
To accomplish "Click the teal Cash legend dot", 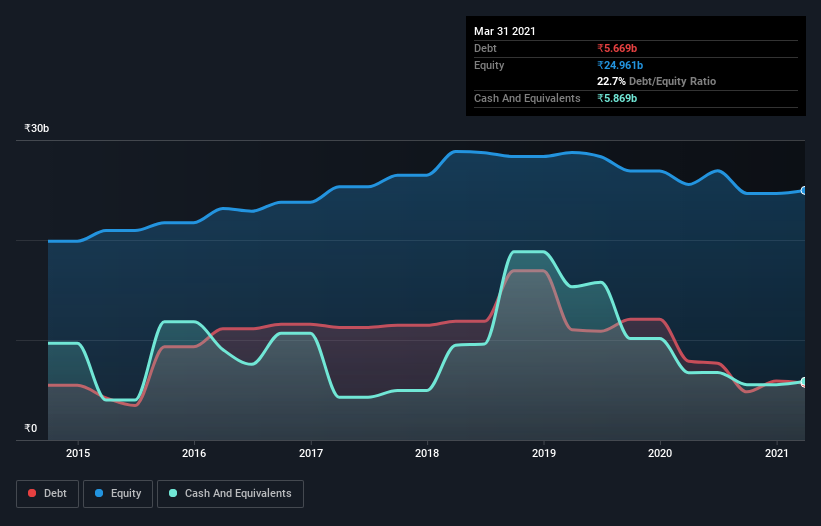I will (x=173, y=493).
